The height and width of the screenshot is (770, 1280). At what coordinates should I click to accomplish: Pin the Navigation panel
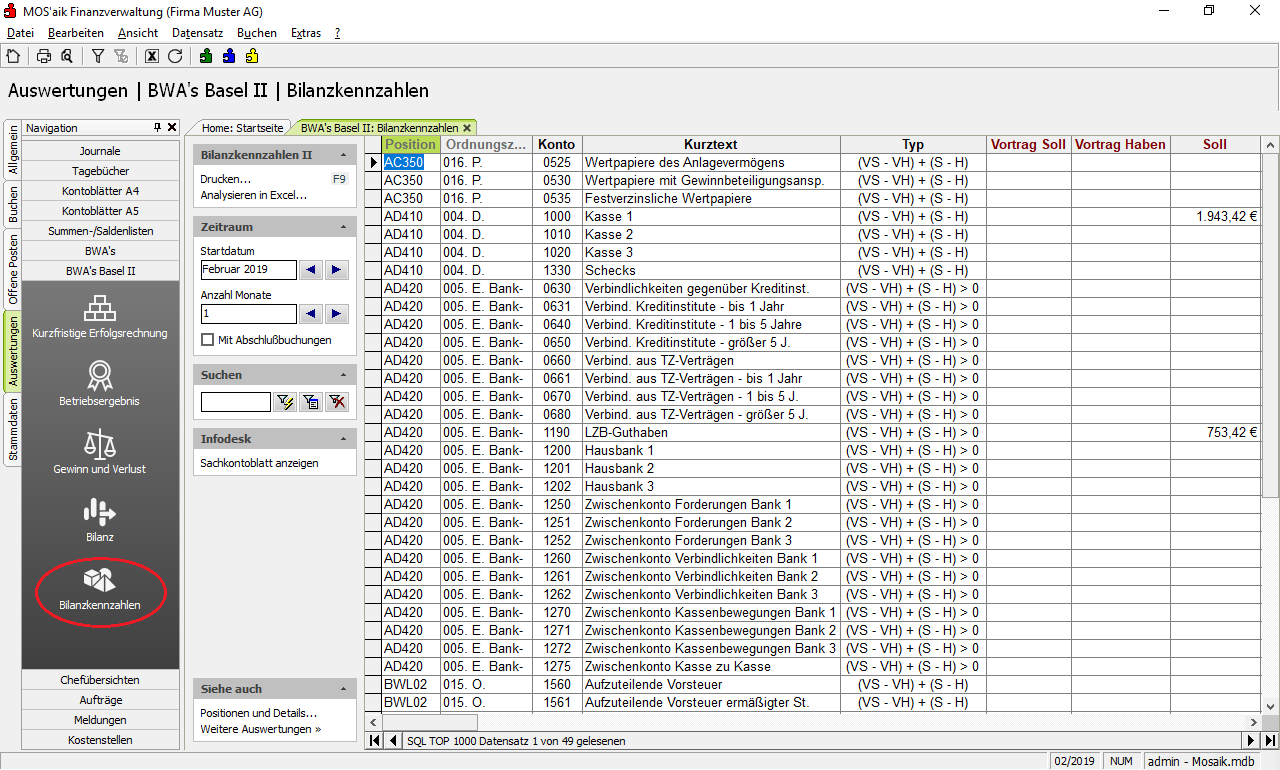[157, 128]
